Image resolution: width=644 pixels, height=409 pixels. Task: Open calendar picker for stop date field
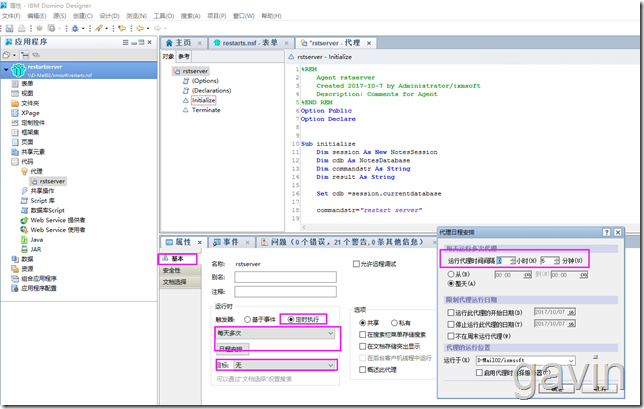[571, 324]
